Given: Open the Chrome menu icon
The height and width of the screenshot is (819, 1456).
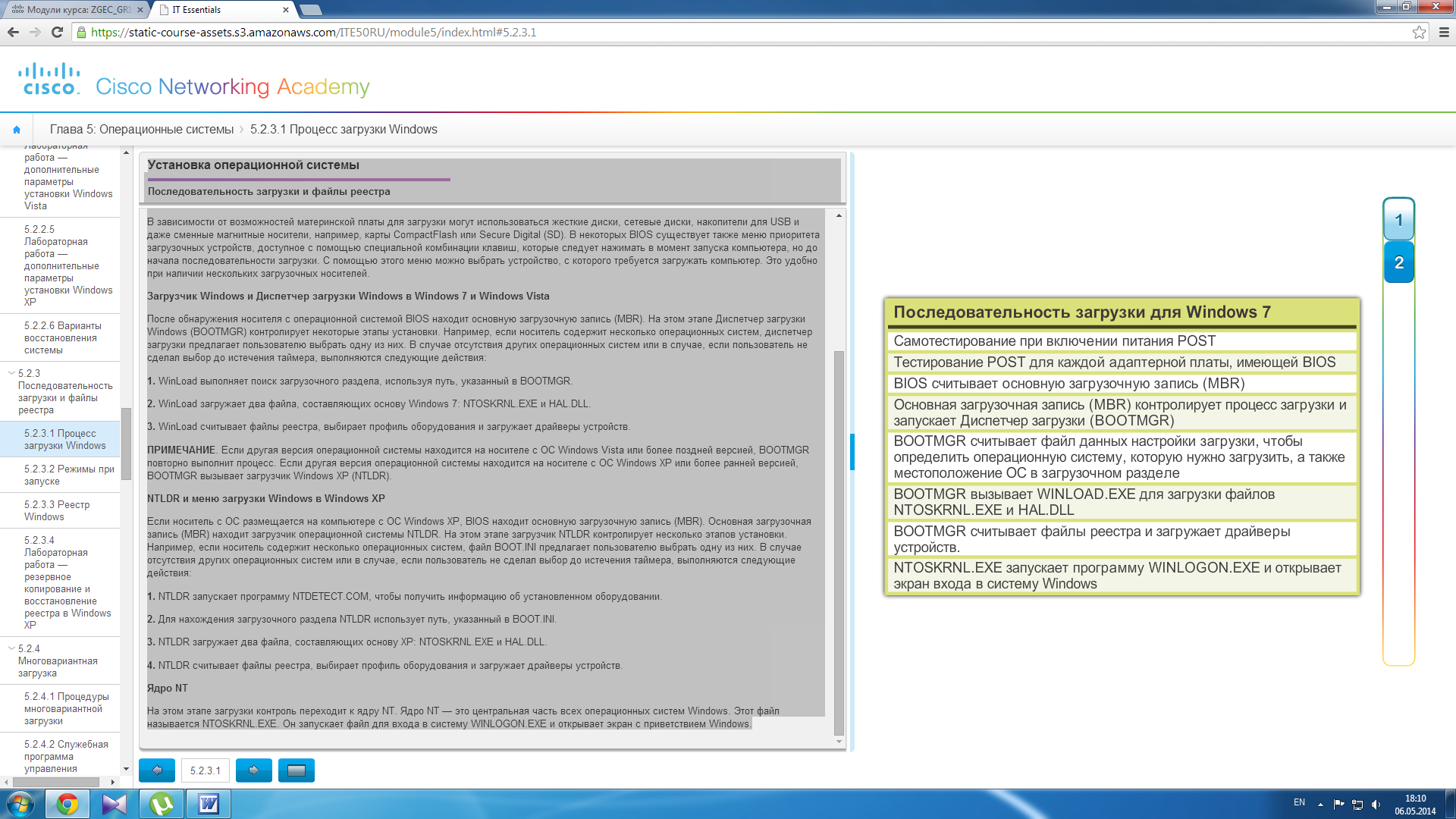Looking at the screenshot, I should (x=1444, y=32).
